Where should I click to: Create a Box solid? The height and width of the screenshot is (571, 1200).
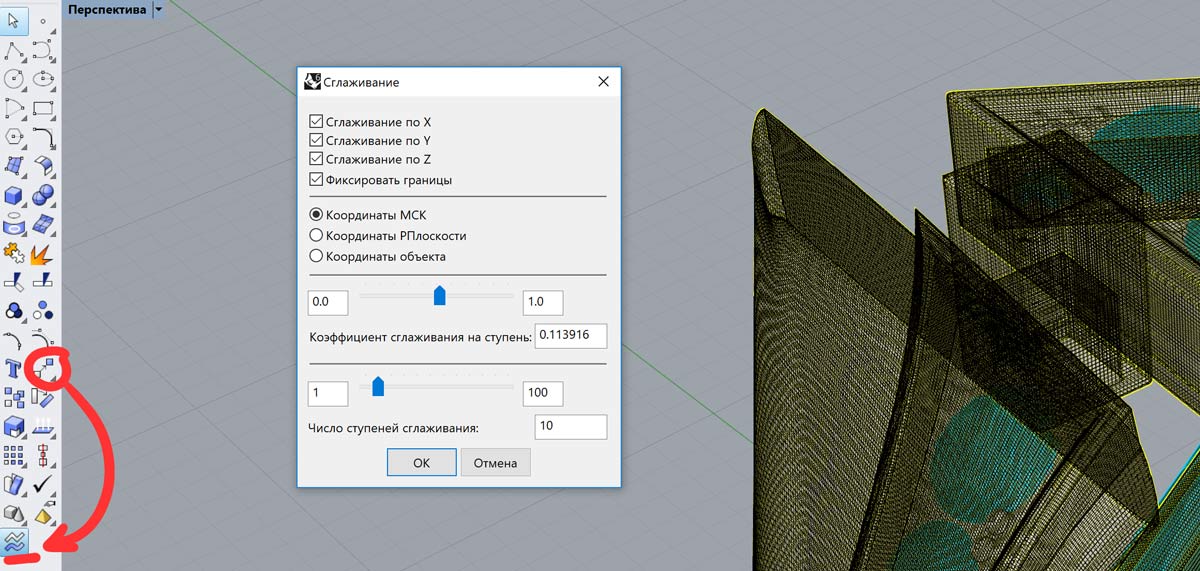14,194
